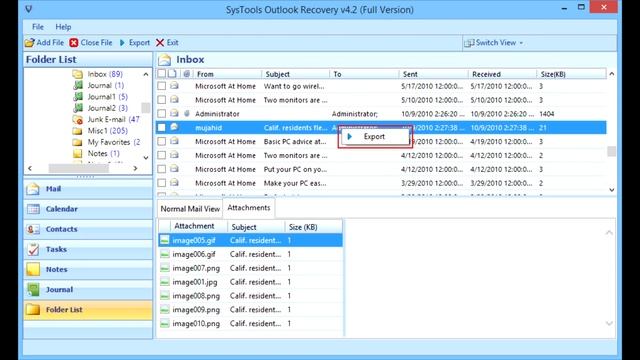Sort emails by the Received column
Image resolution: width=640 pixels, height=360 pixels.
point(502,74)
